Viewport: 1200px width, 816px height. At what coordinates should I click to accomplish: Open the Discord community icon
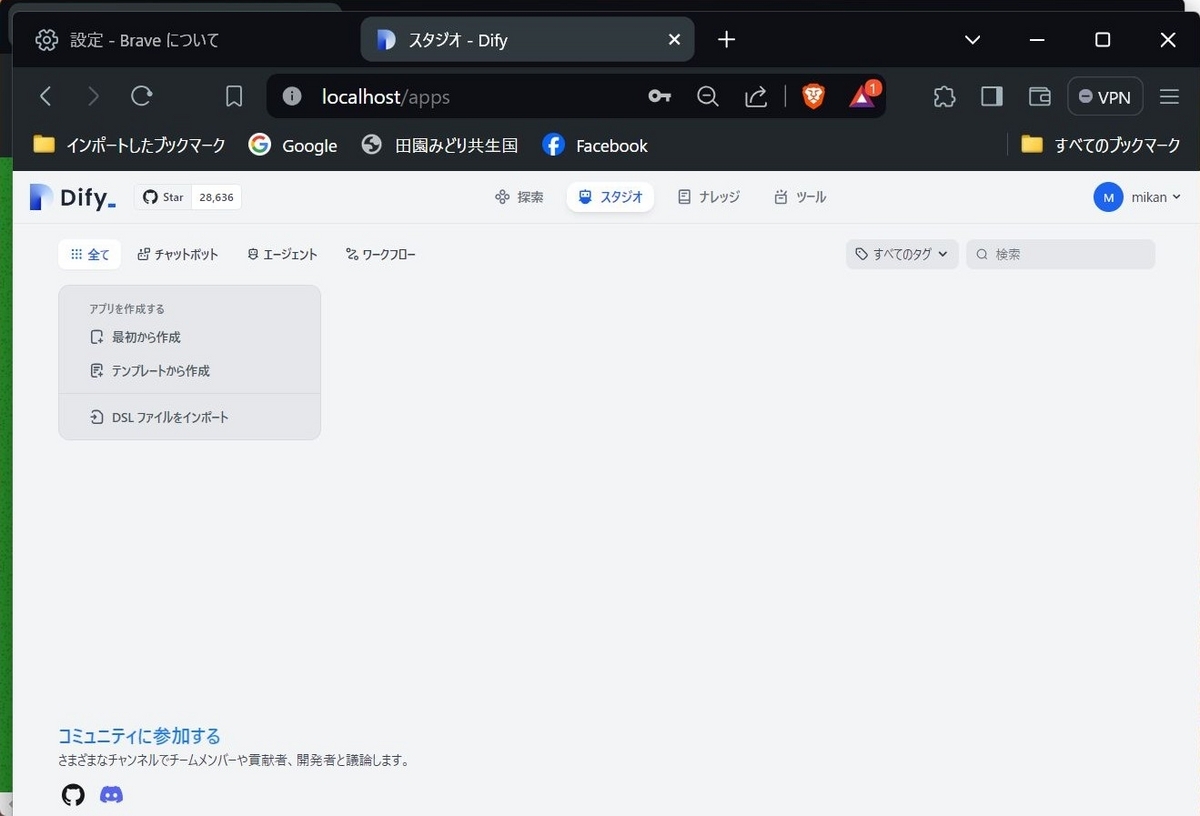click(x=112, y=795)
